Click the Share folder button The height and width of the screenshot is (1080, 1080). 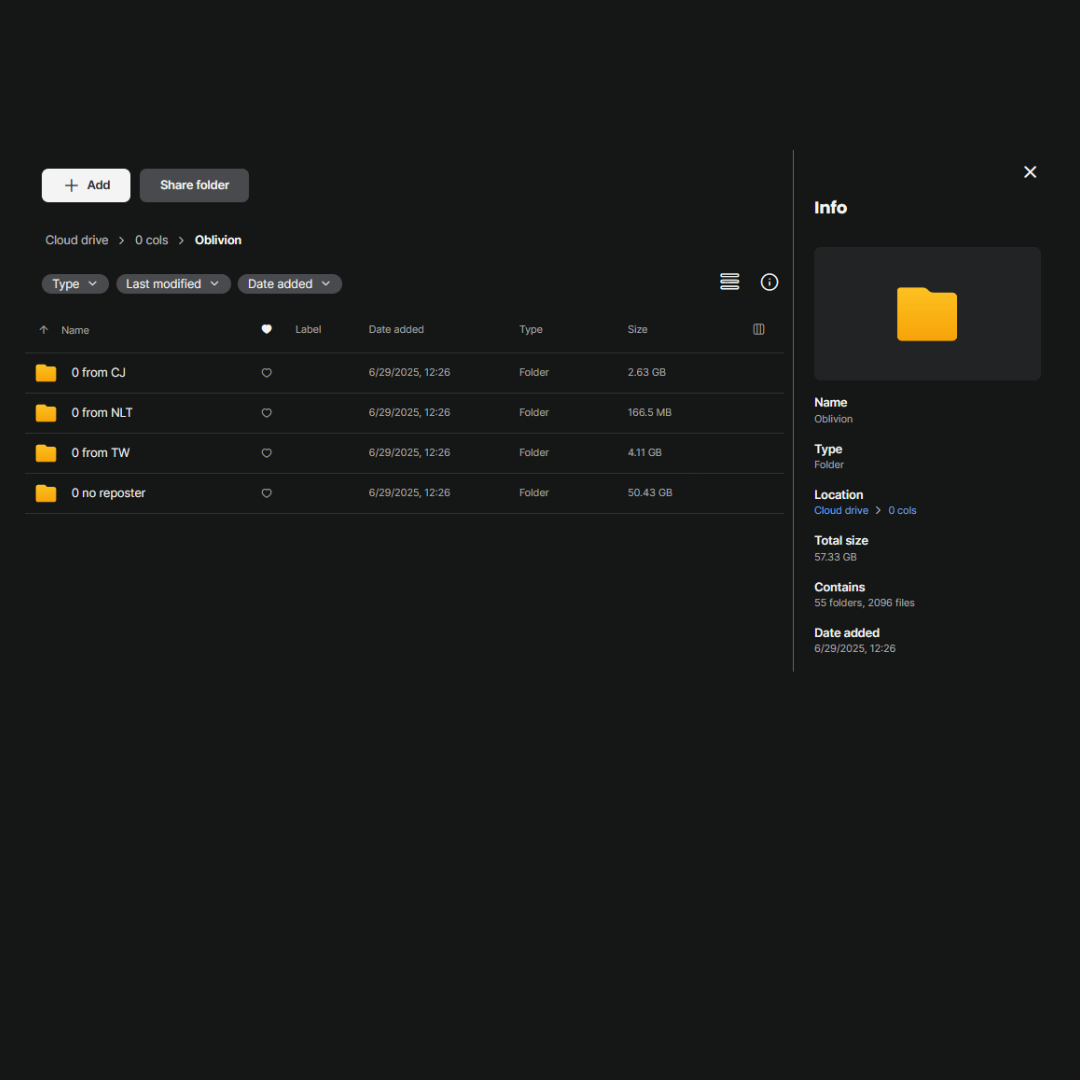(194, 185)
